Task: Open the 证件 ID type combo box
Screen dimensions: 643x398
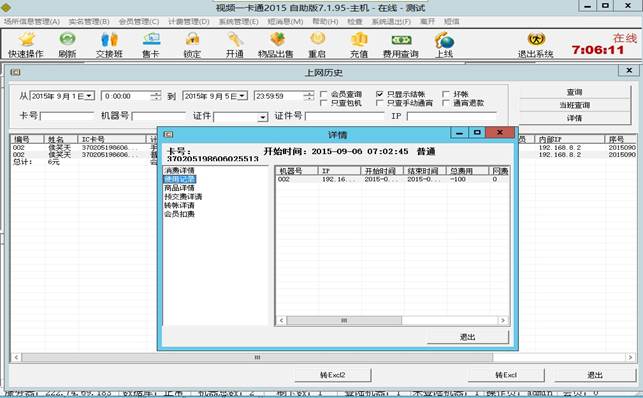Action: [x=262, y=117]
